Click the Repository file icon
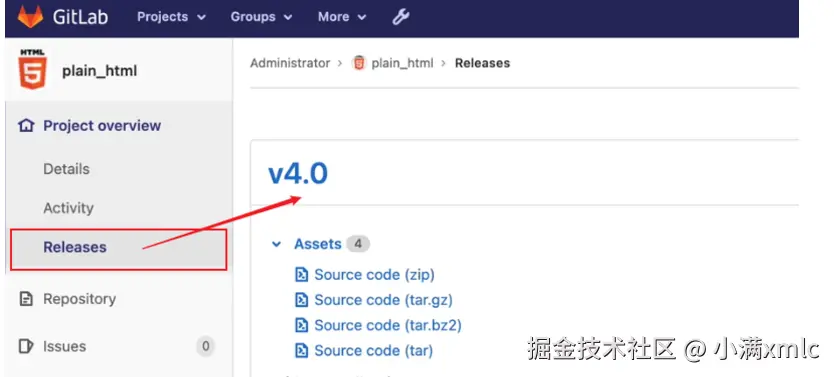The height and width of the screenshot is (377, 834). click(x=26, y=299)
